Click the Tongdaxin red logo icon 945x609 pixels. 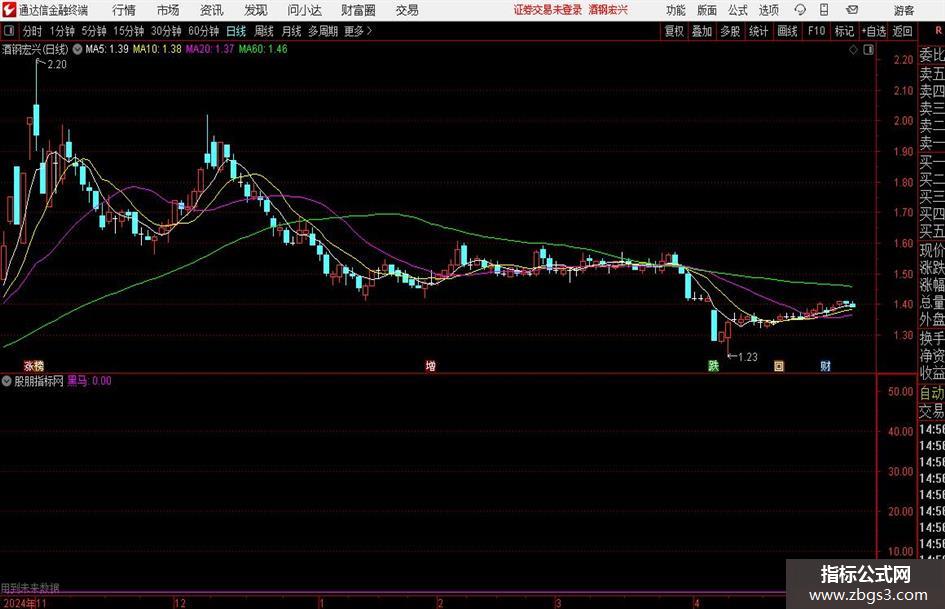pyautogui.click(x=9, y=10)
